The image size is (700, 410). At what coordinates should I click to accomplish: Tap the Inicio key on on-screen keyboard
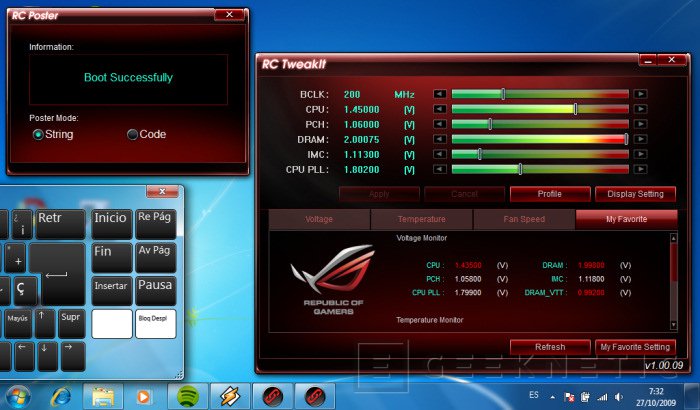(x=112, y=224)
